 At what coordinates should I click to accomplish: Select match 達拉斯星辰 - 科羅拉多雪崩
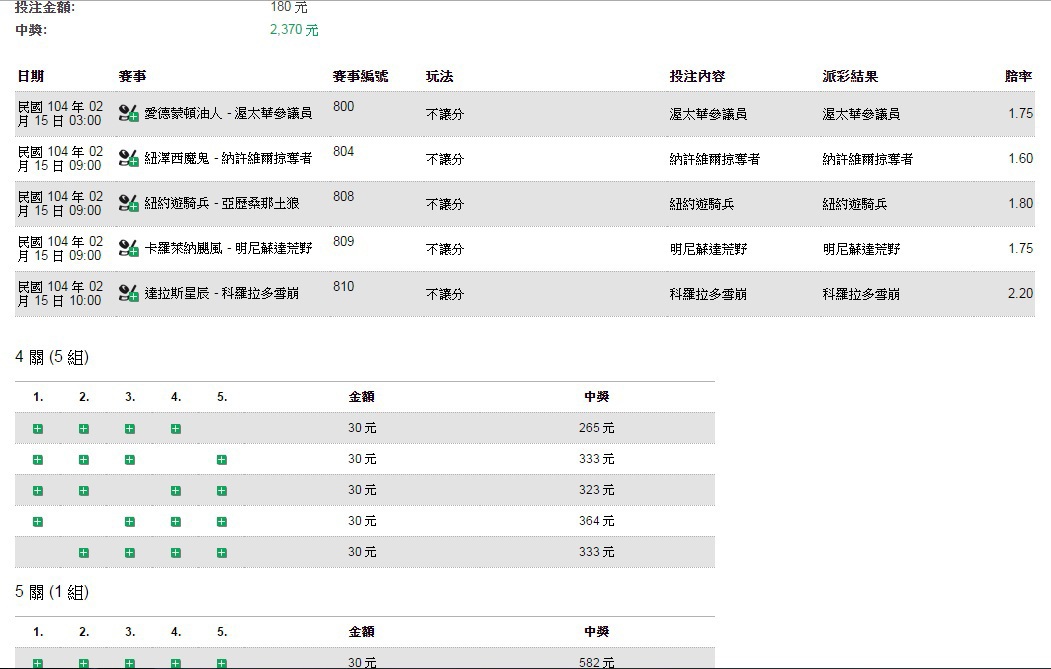(222, 293)
